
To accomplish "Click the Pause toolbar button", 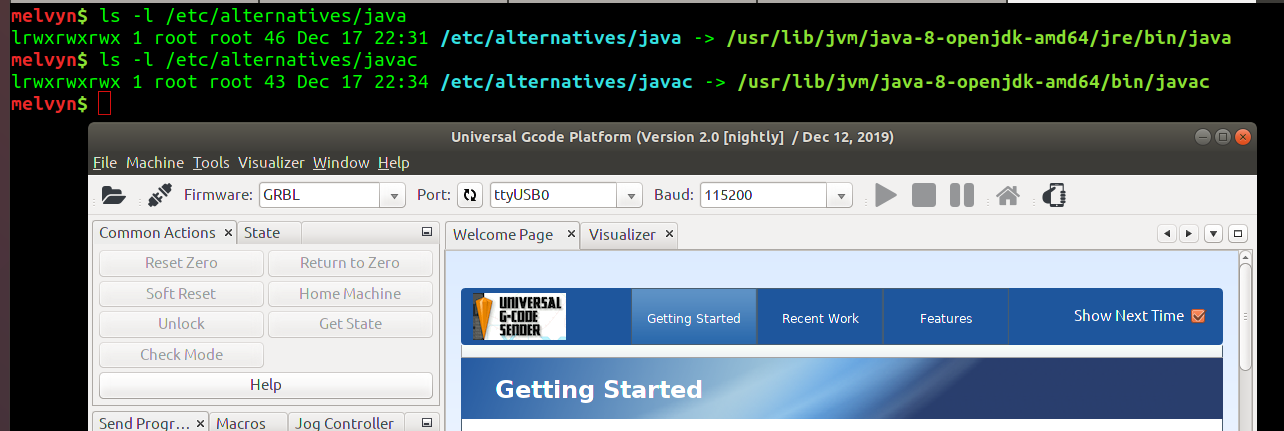I will (961, 195).
